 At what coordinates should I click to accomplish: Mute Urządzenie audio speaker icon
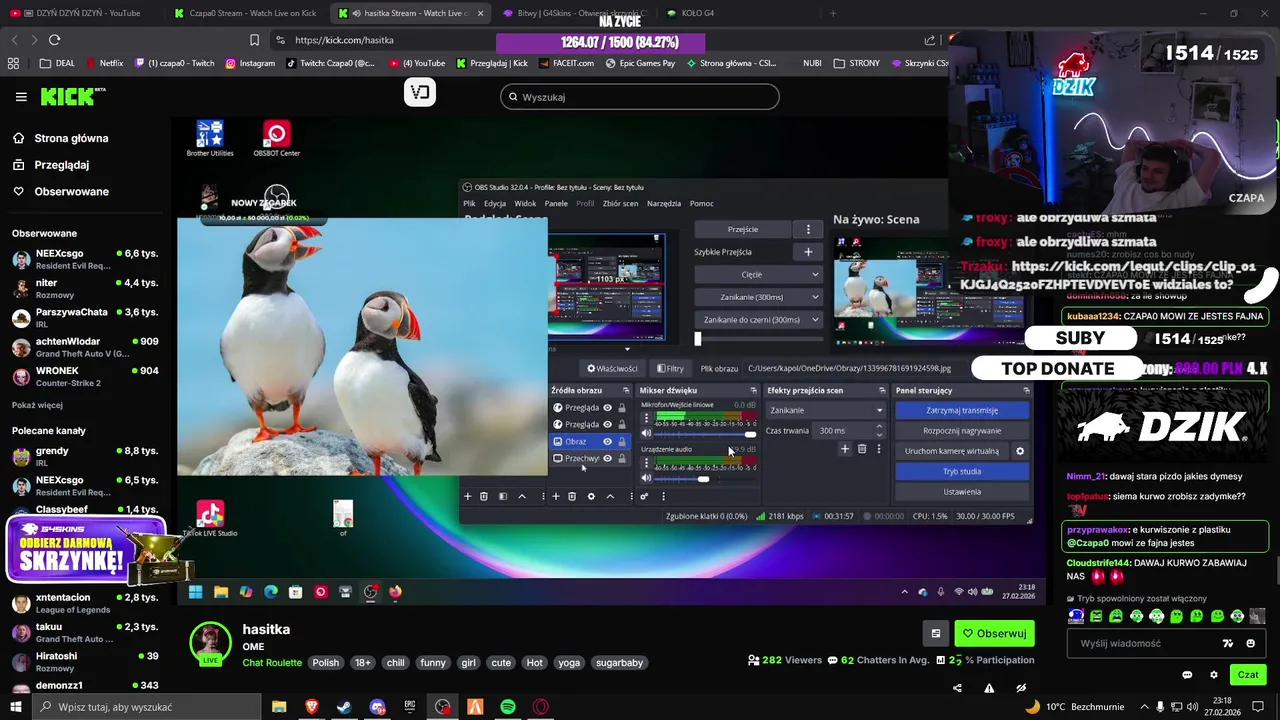(646, 478)
